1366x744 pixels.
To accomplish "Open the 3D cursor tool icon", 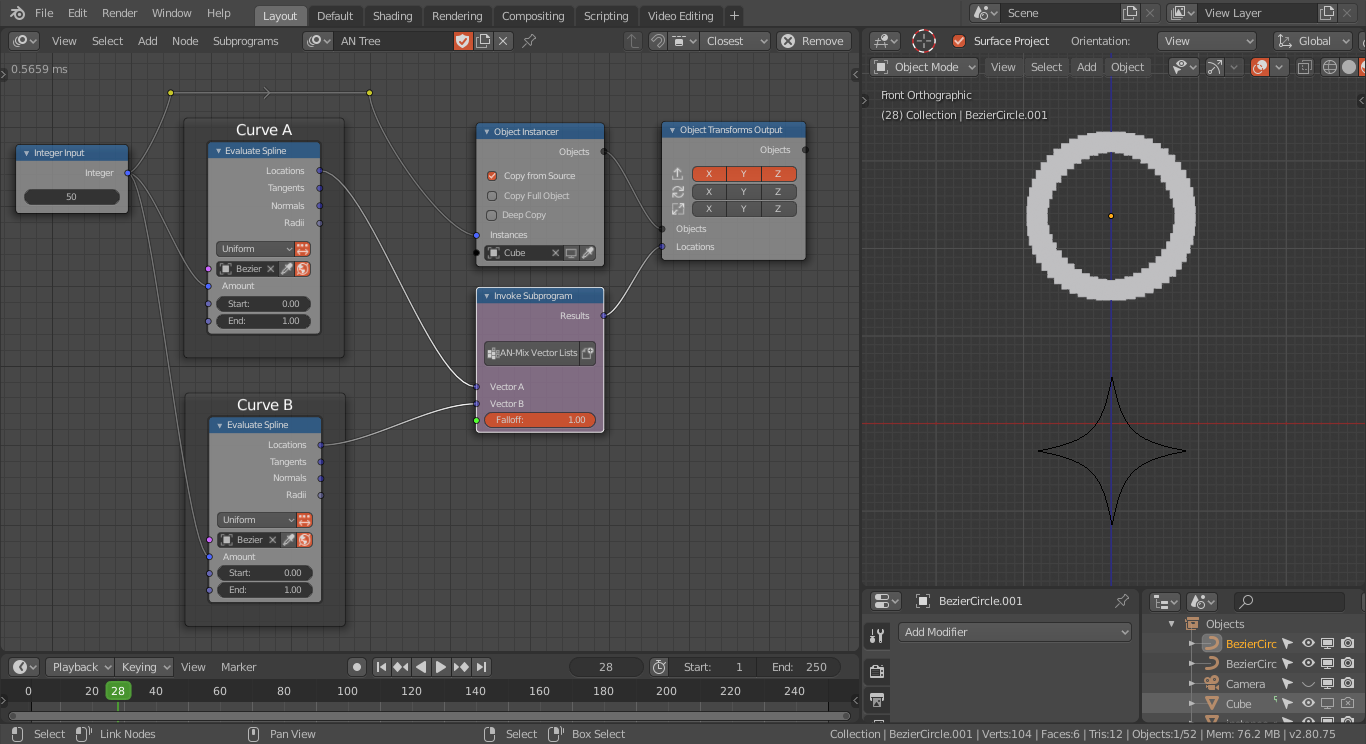I will pyautogui.click(x=924, y=41).
